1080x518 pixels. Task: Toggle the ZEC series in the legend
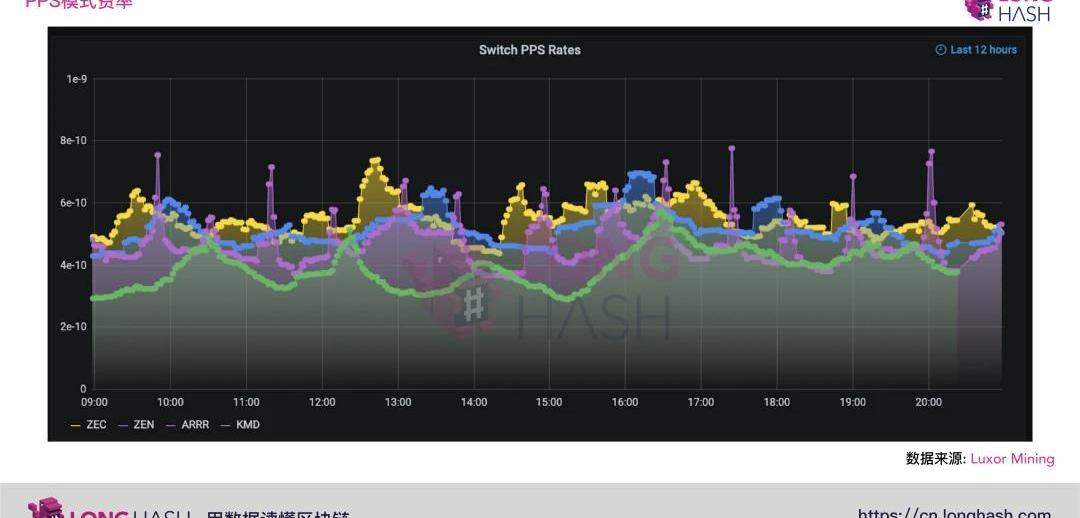[96, 425]
